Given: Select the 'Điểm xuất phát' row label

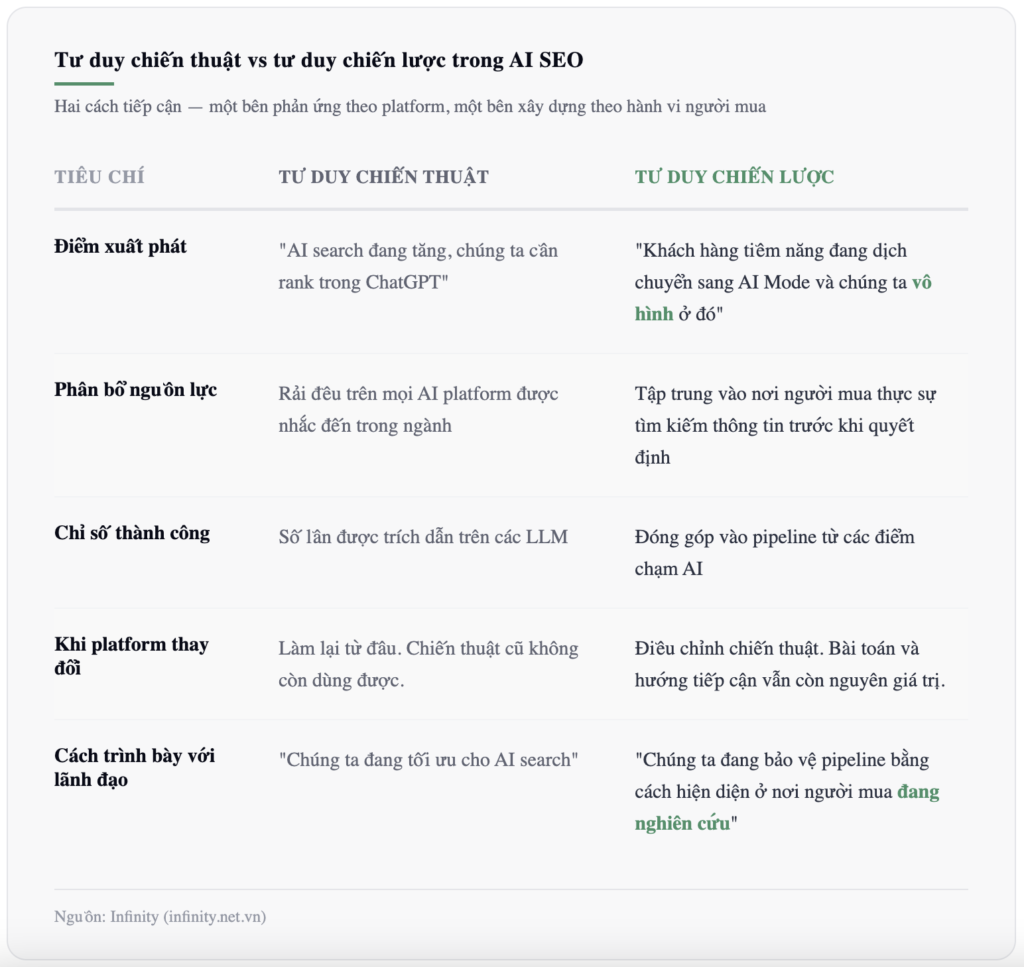Looking at the screenshot, I should coord(120,246).
